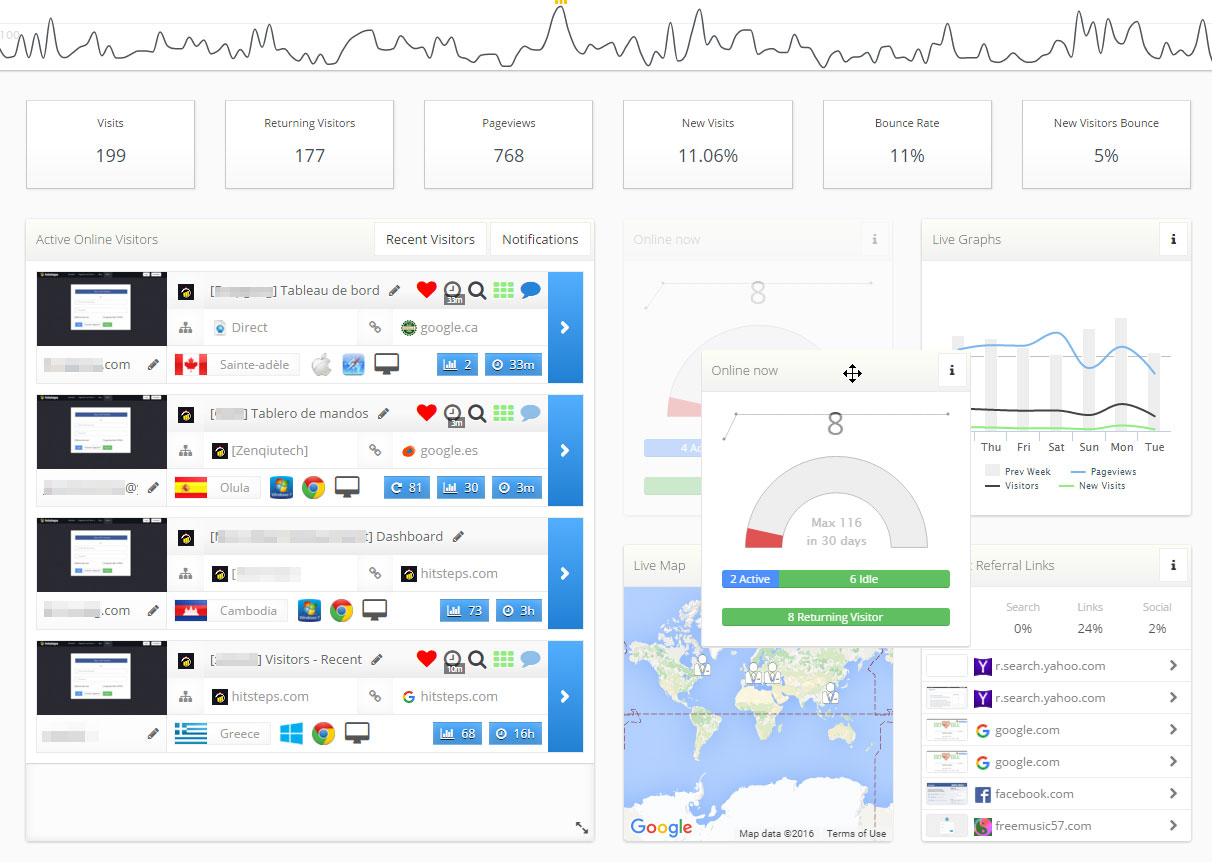1212x862 pixels.
Task: Start chat via bubble icon in Tableau de bord row
Action: [530, 290]
